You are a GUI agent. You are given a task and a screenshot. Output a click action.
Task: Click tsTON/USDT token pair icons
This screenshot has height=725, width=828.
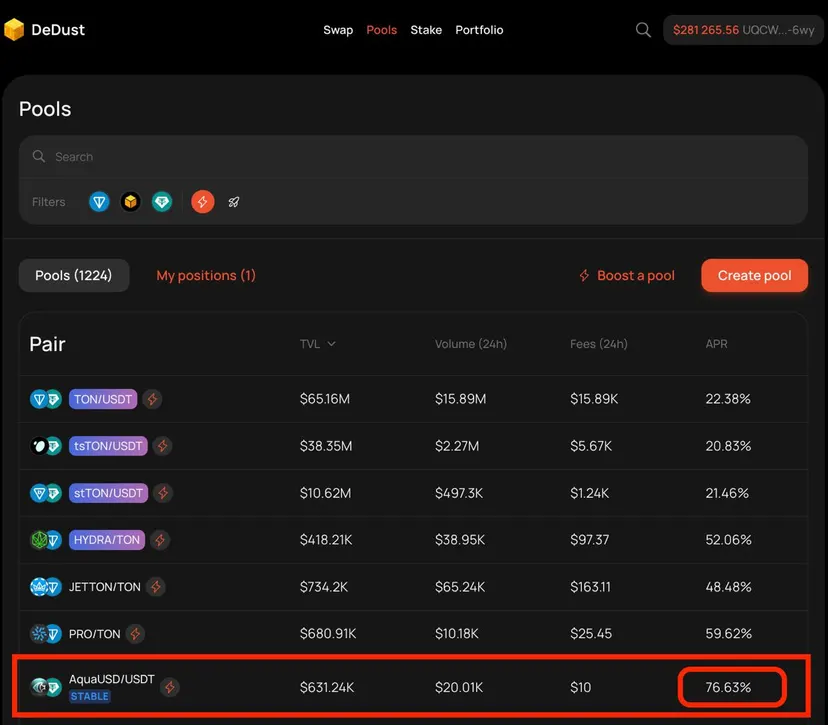coord(46,446)
